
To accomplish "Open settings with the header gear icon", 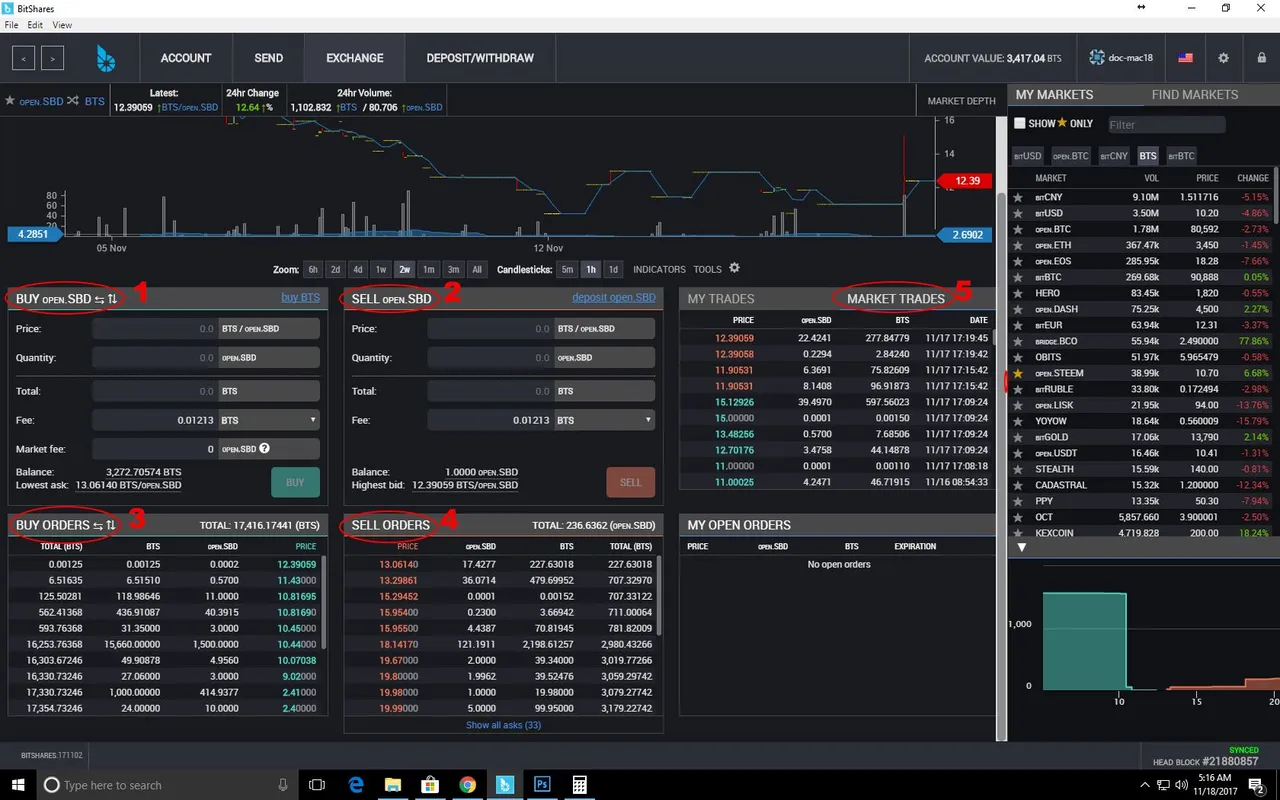I will click(1223, 58).
